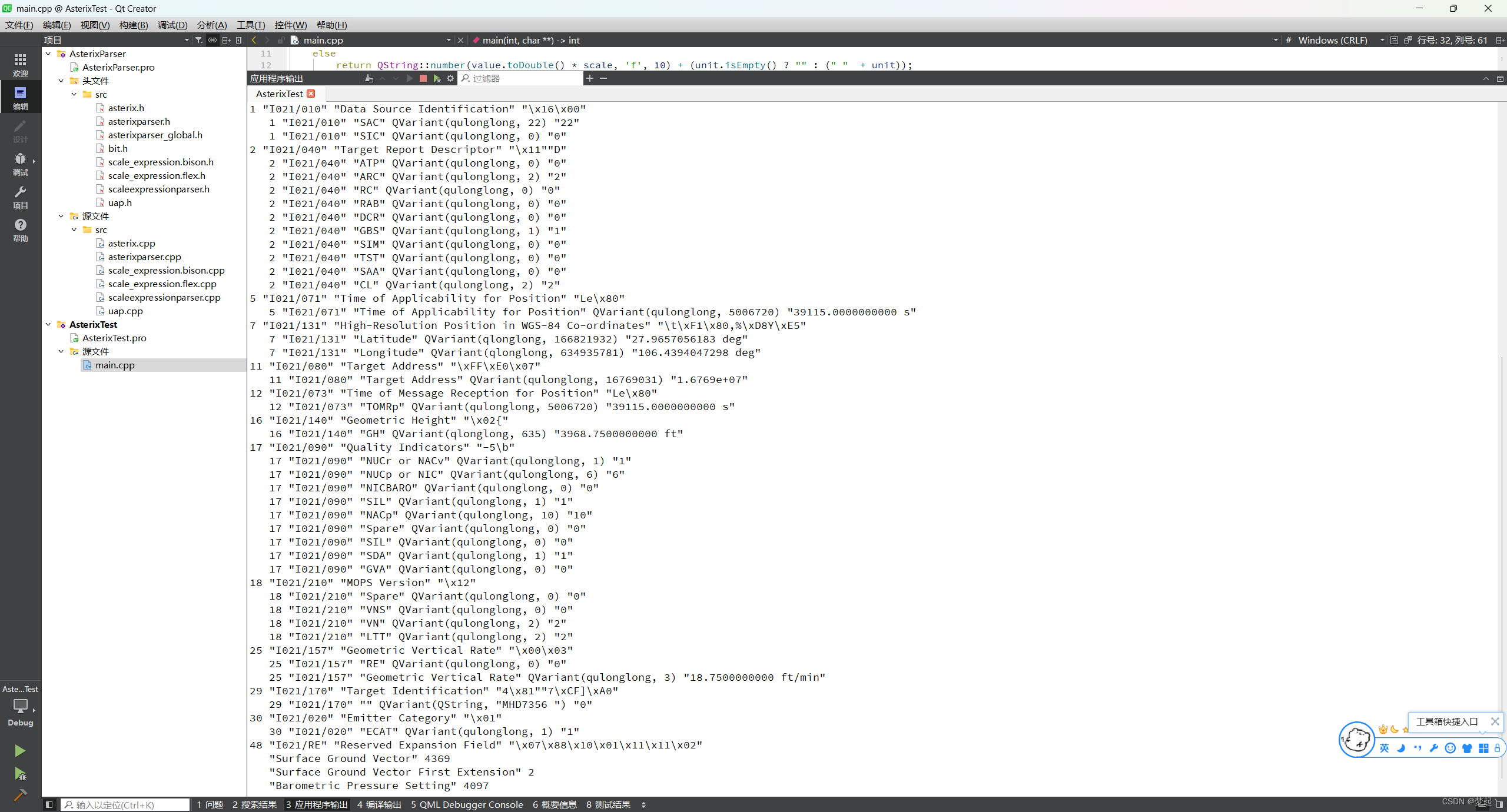Open application output settings gear
The image size is (1507, 812).
pyautogui.click(x=450, y=78)
